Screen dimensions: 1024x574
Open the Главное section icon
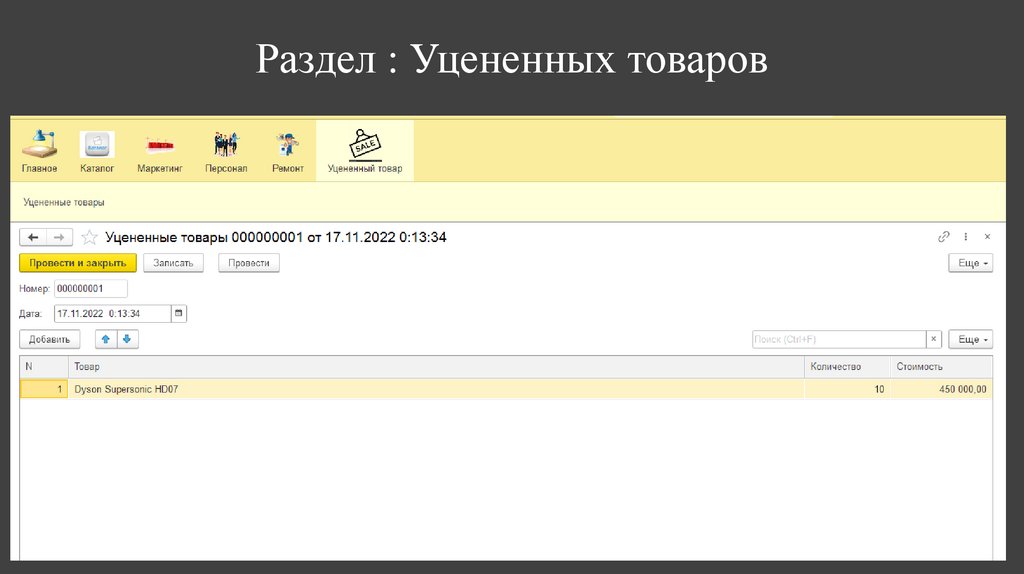point(39,151)
